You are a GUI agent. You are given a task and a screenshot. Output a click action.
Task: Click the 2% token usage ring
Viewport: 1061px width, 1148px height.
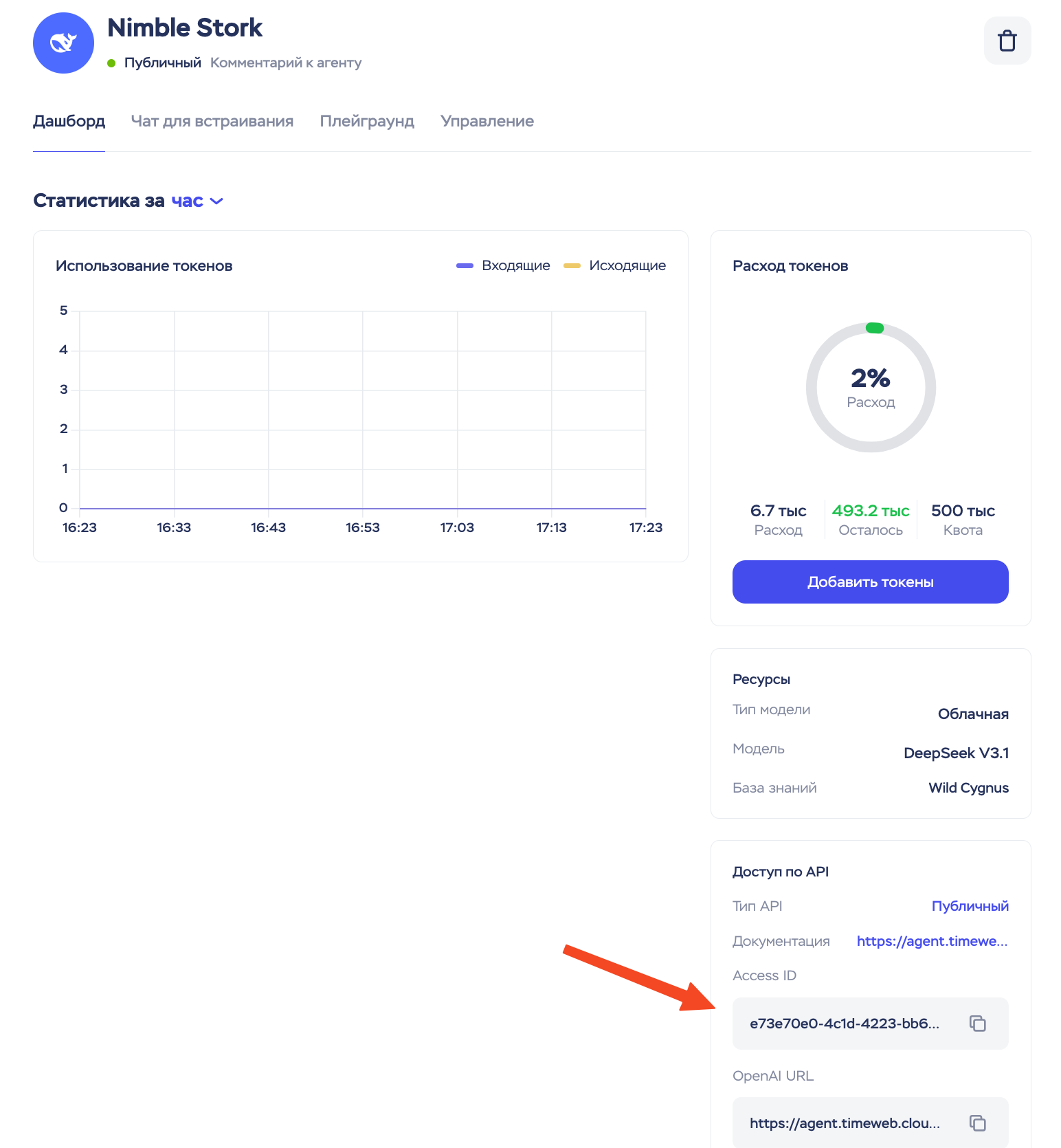pyautogui.click(x=871, y=387)
